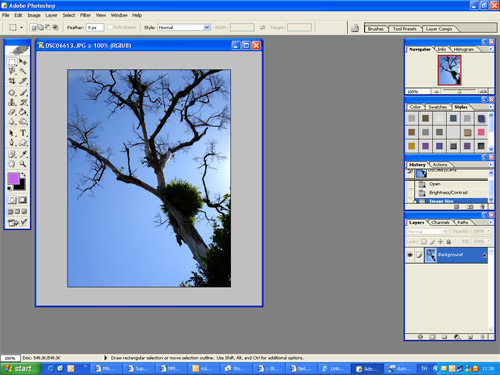Select the Eraser tool
This screenshot has width=500, height=375.
(12, 112)
